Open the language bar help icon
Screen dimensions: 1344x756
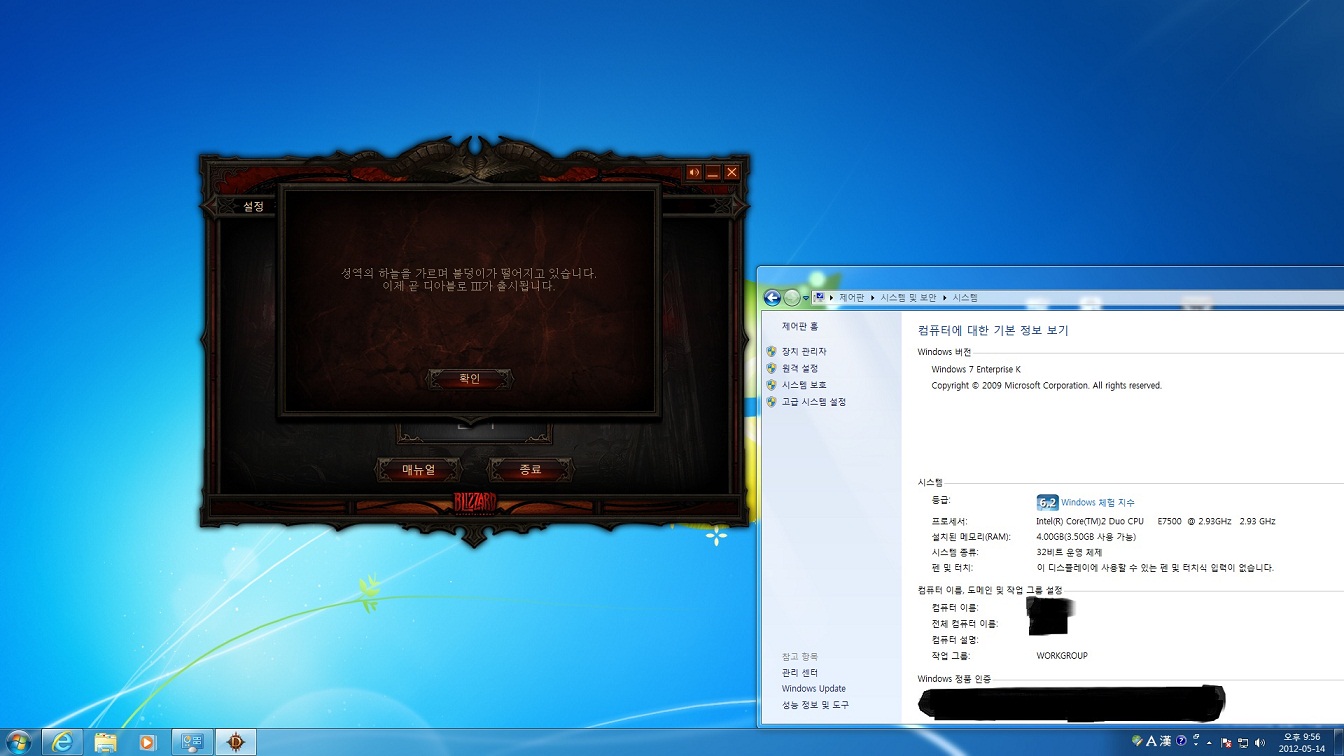click(x=1181, y=741)
